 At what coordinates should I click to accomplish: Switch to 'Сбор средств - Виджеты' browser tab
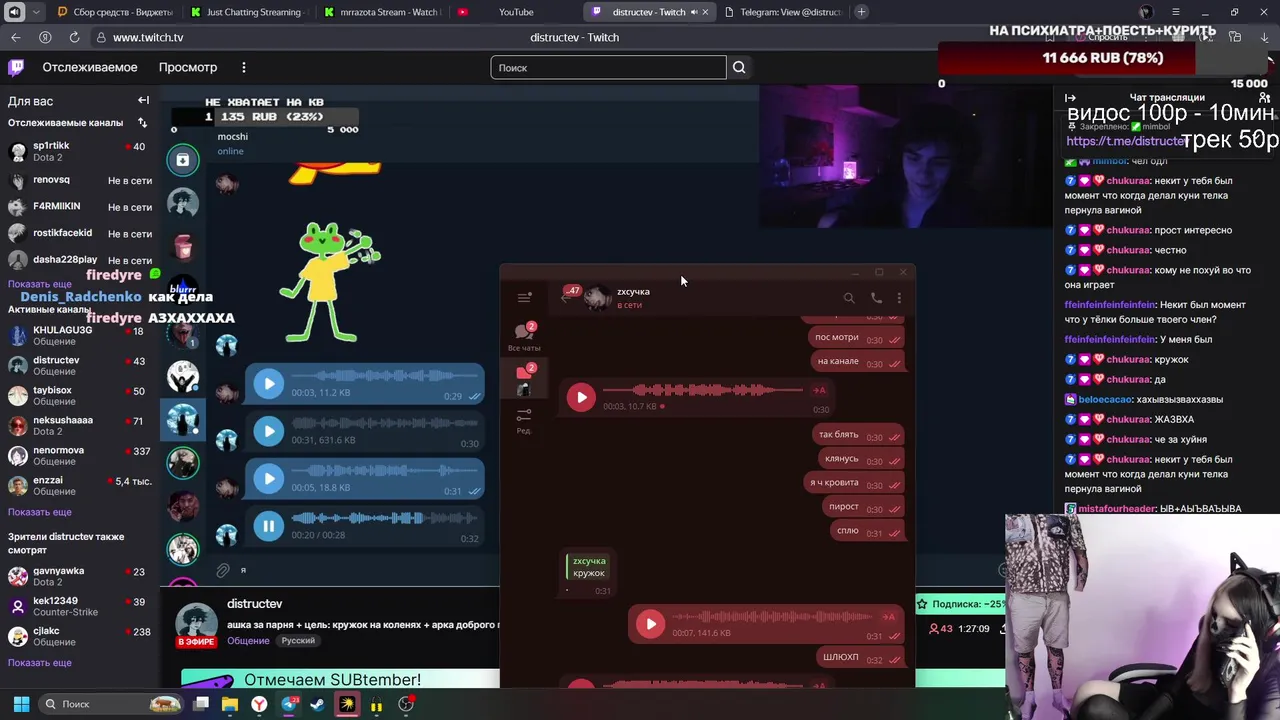(114, 12)
